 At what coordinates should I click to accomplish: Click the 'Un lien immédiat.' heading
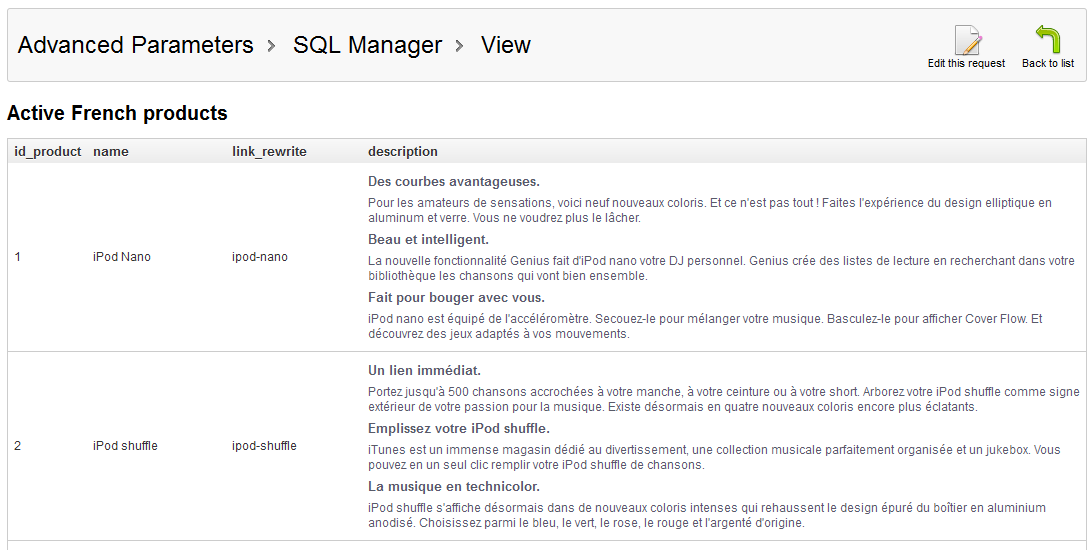pyautogui.click(x=424, y=370)
